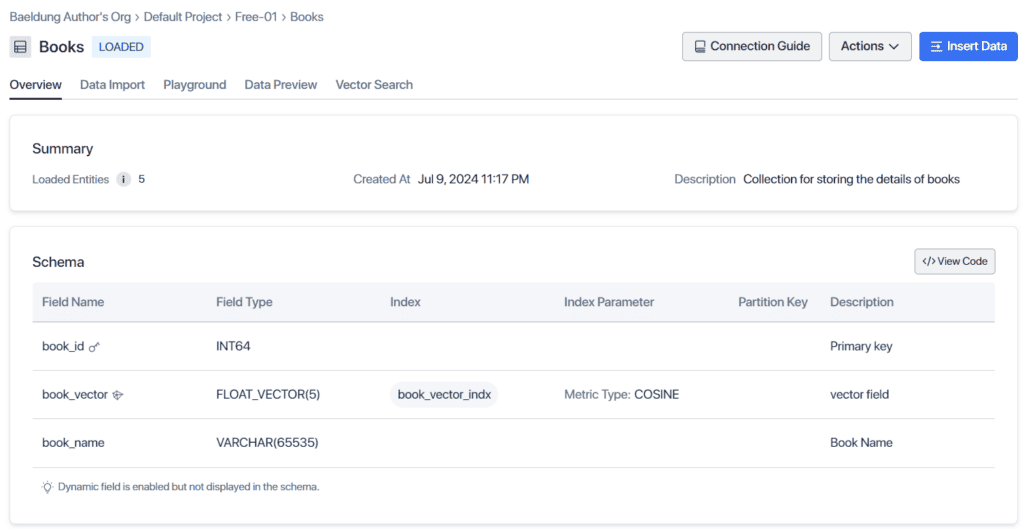
Task: Select the Overview tab
Action: [x=36, y=85]
